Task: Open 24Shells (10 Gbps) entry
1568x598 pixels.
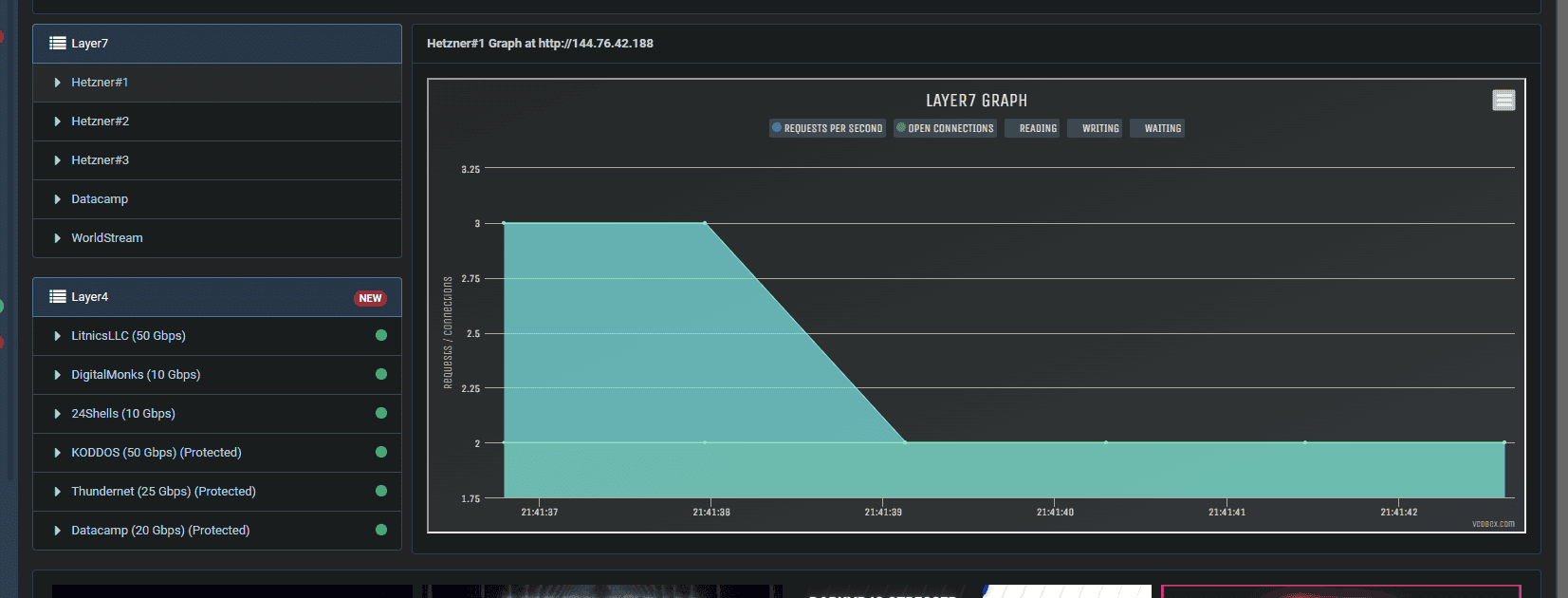Action: click(x=217, y=414)
